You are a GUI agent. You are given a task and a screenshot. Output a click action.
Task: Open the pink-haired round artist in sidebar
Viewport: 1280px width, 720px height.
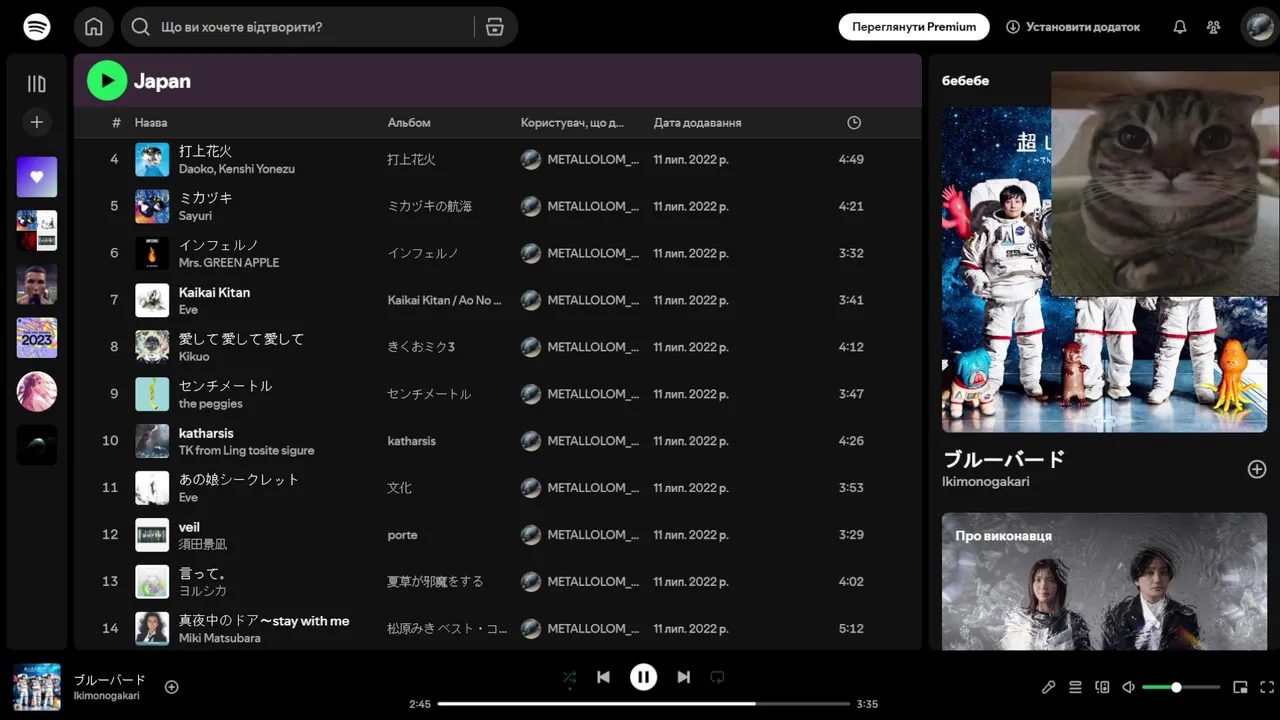(37, 391)
